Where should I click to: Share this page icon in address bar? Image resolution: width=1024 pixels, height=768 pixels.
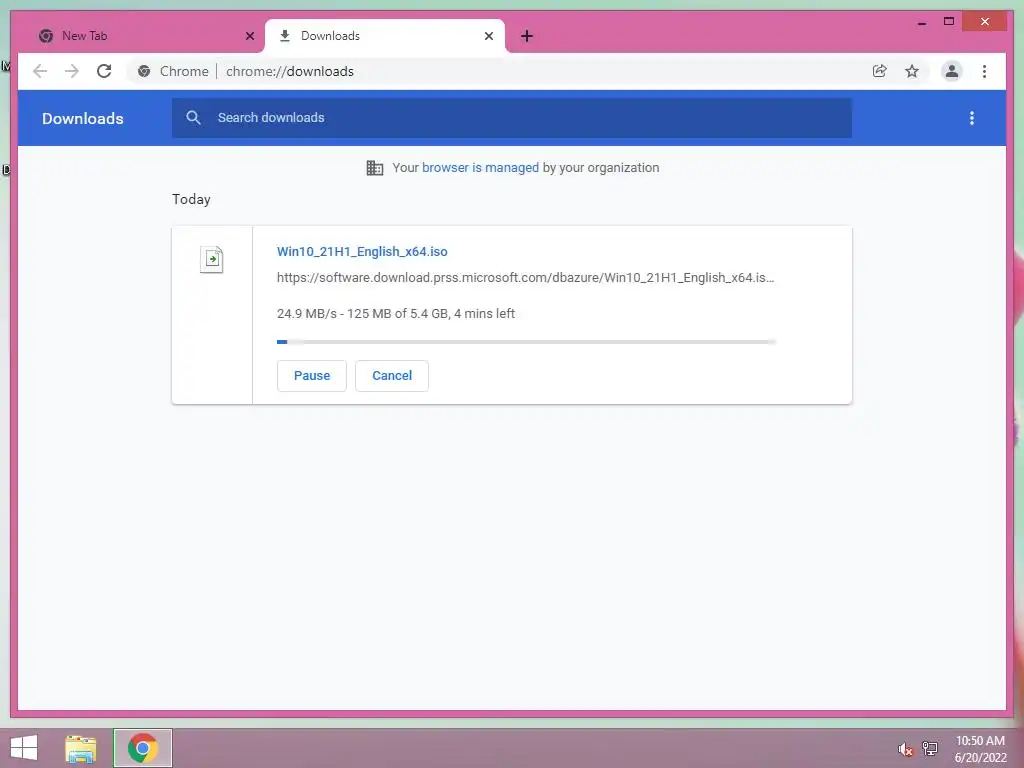click(880, 71)
